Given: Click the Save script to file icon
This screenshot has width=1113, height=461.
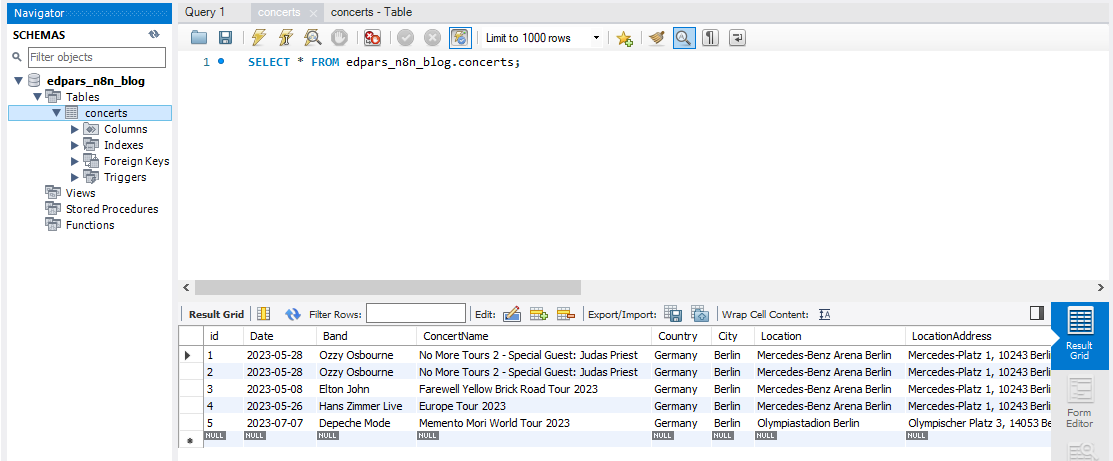Looking at the screenshot, I should (225, 38).
